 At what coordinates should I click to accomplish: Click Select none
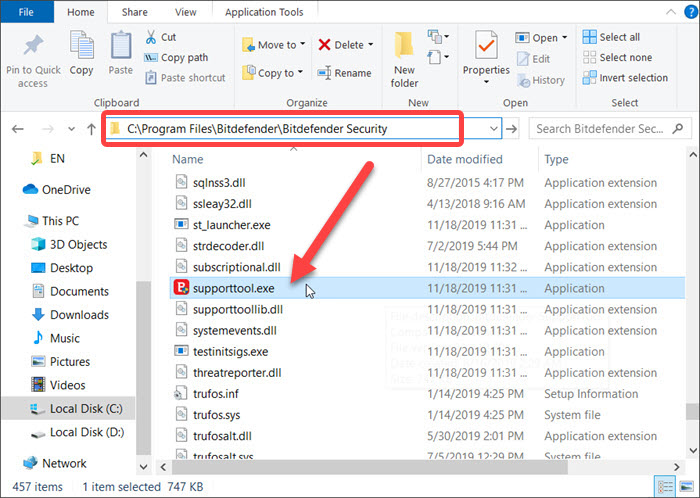click(x=617, y=57)
